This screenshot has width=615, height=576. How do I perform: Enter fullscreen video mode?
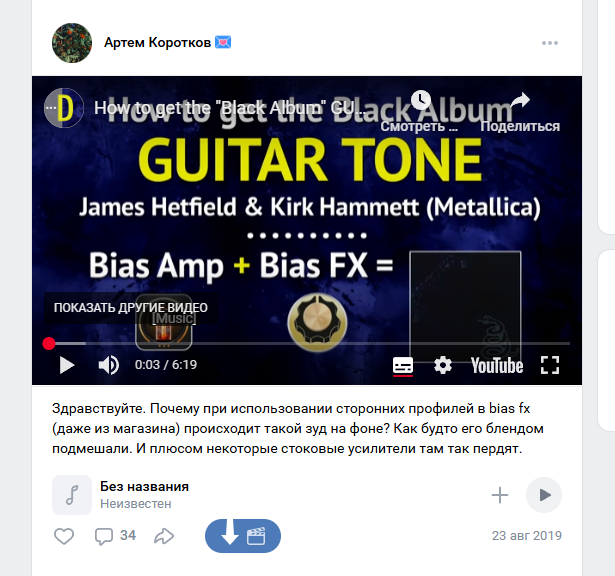pos(550,365)
